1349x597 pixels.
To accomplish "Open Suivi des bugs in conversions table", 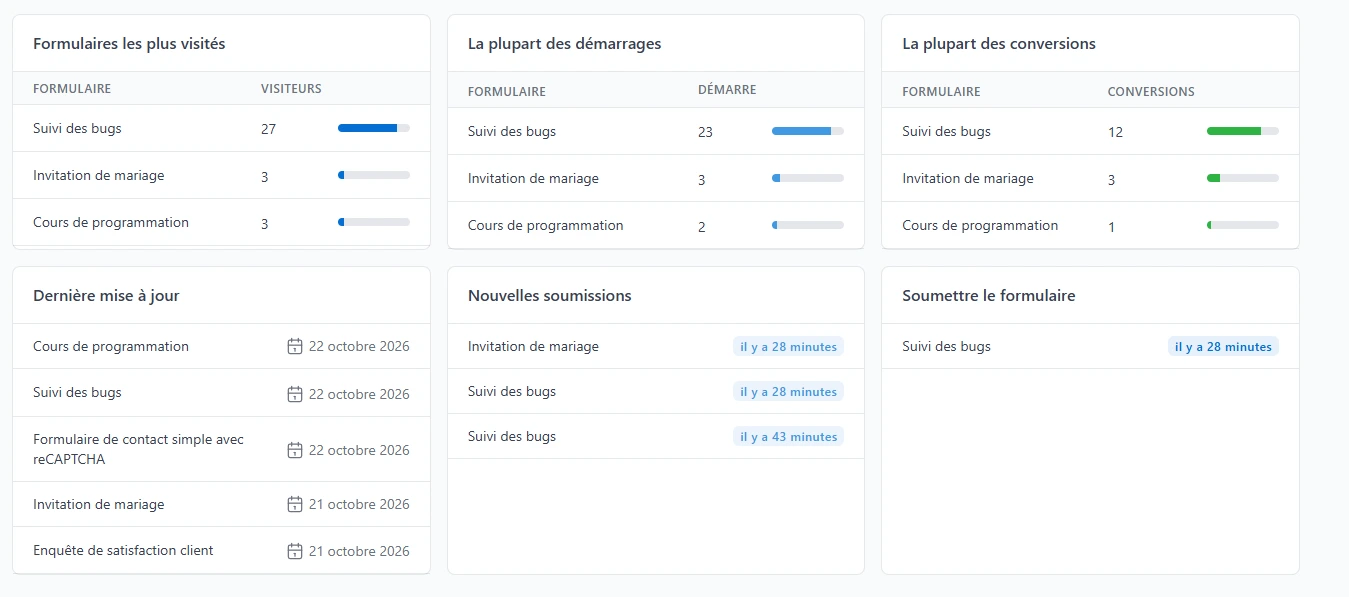I will 946,131.
